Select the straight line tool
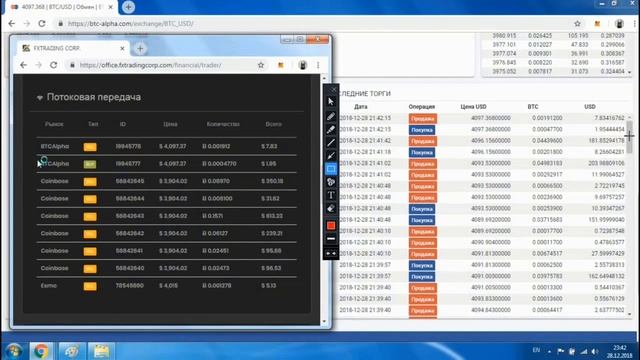The width and height of the screenshot is (640, 360). [x=331, y=143]
